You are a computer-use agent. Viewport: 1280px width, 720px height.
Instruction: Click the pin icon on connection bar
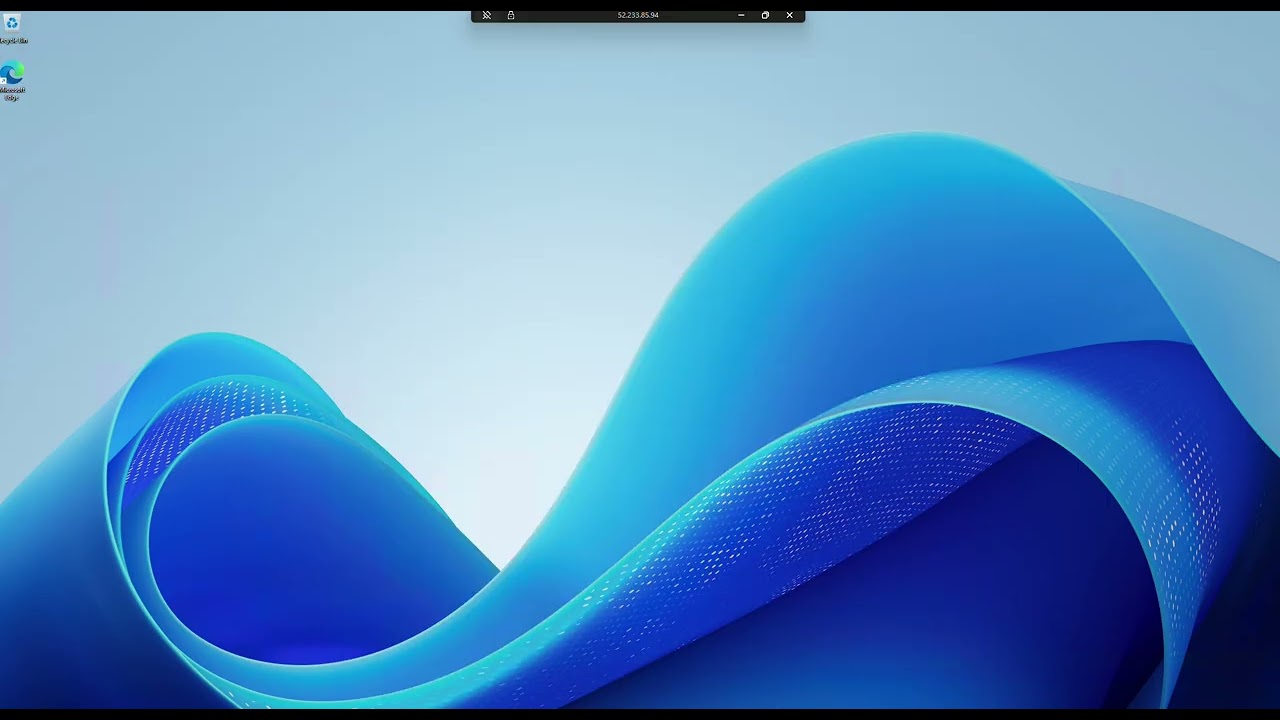(x=486, y=15)
